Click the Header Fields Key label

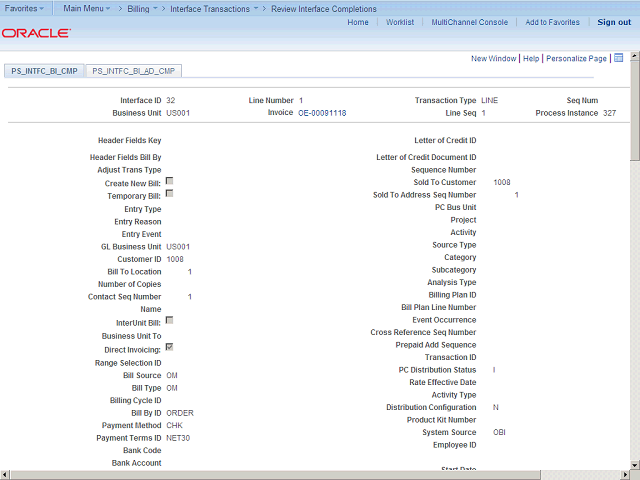pyautogui.click(x=129, y=140)
